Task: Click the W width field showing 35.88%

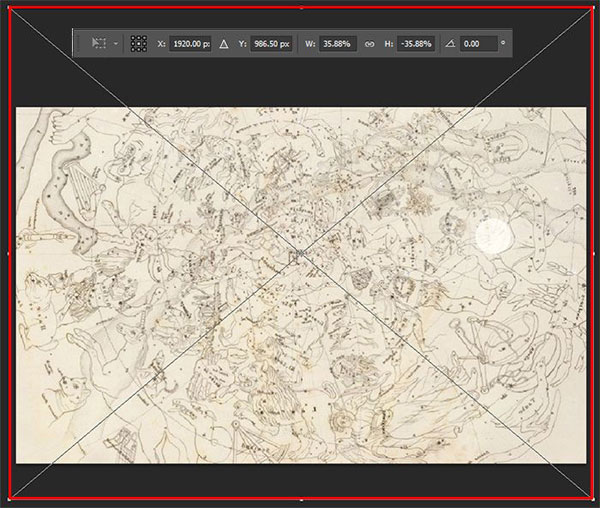Action: [338, 44]
